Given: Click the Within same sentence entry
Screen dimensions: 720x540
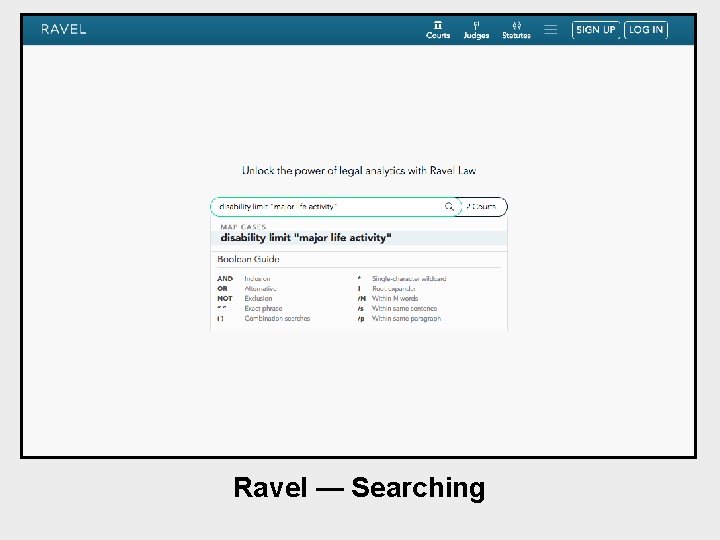Looking at the screenshot, I should 397,309.
